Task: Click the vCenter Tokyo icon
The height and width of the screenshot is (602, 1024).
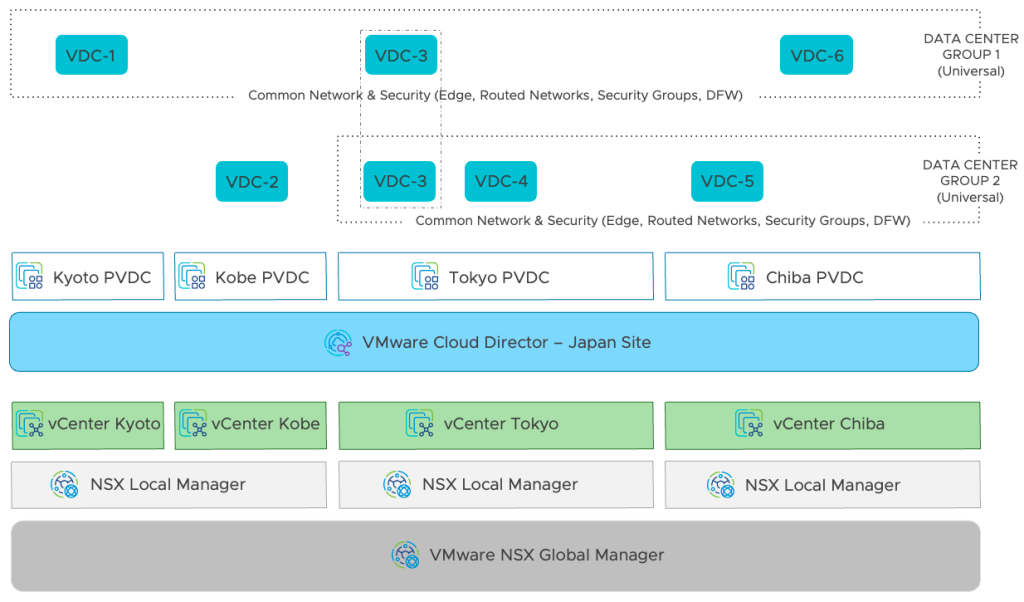Action: pos(420,423)
